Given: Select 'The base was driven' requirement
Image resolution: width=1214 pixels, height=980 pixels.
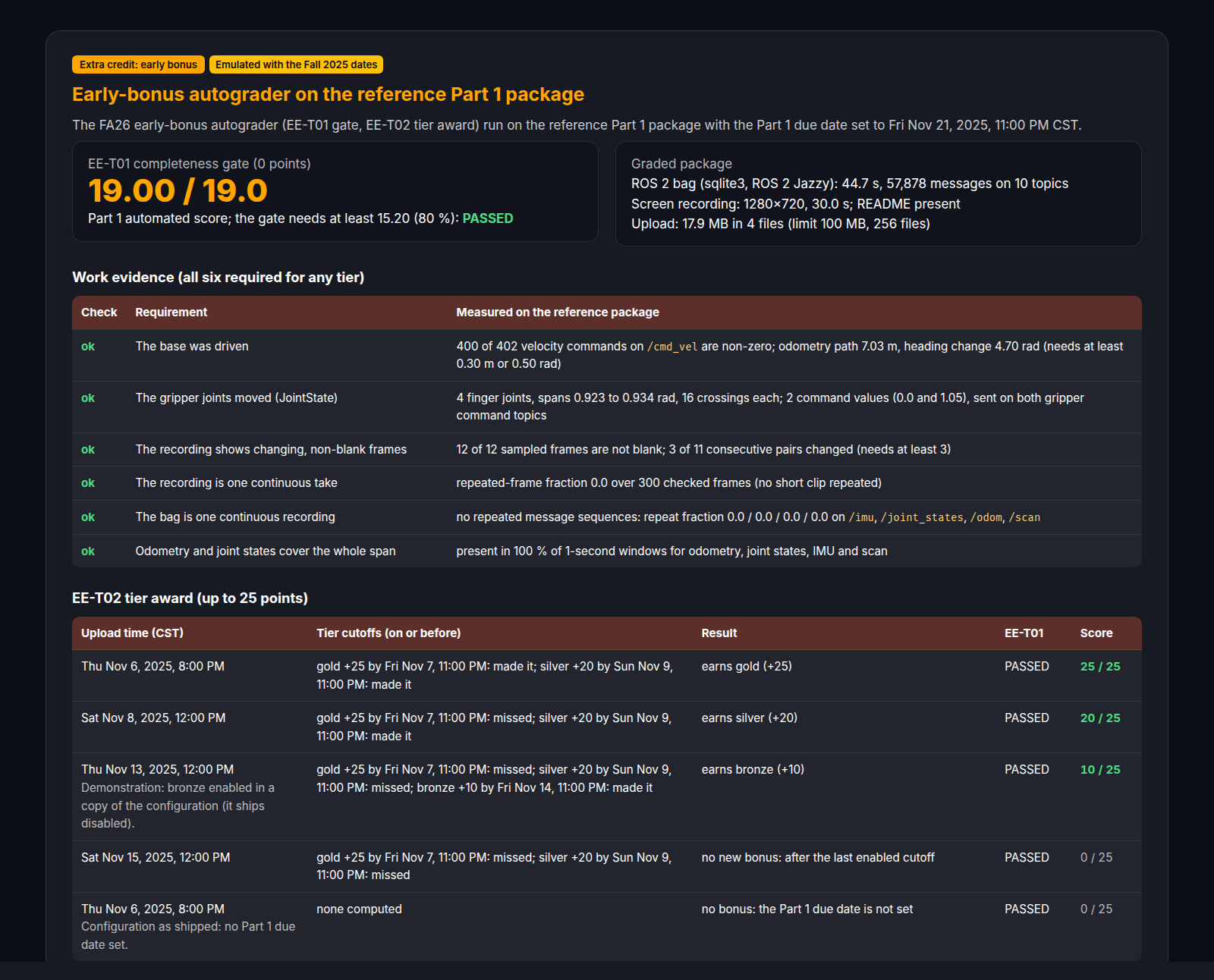Looking at the screenshot, I should pyautogui.click(x=192, y=347).
